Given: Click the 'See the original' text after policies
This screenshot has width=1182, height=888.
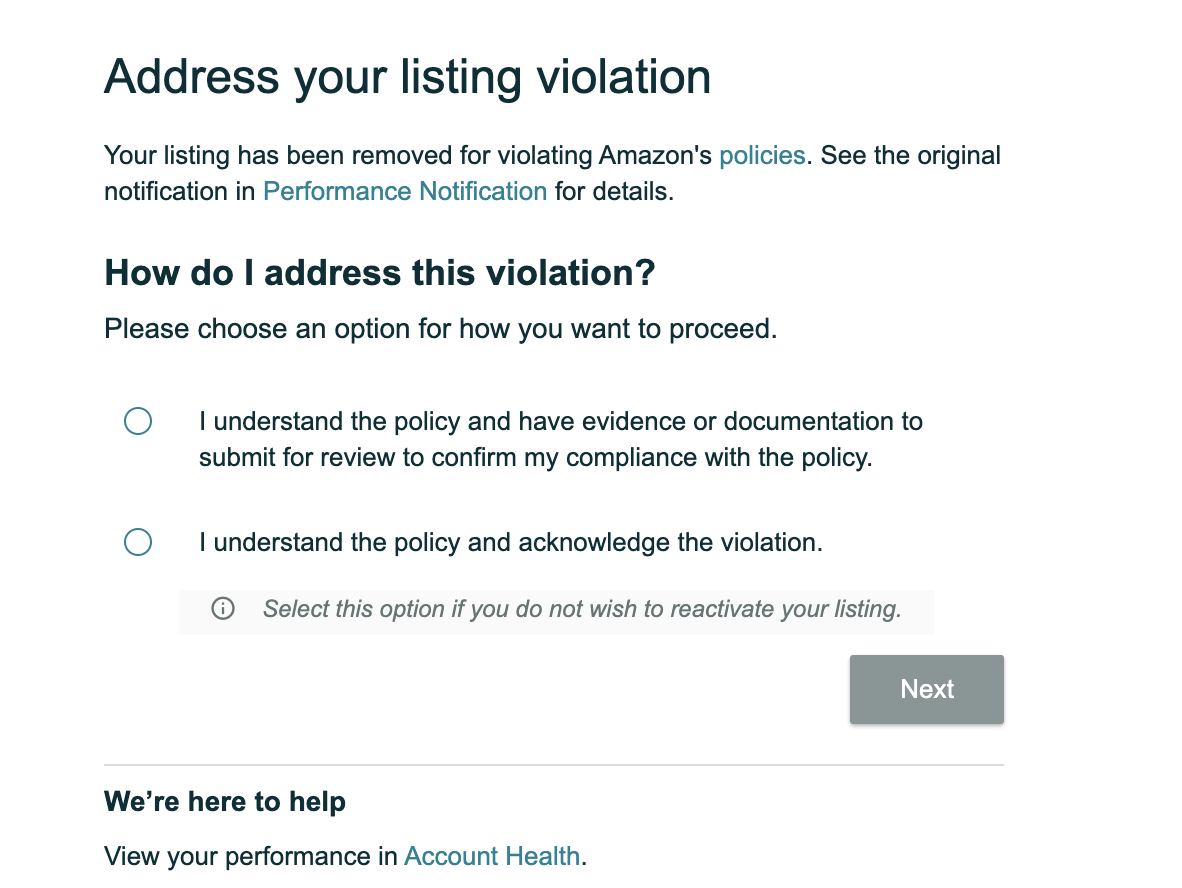Looking at the screenshot, I should [x=910, y=155].
